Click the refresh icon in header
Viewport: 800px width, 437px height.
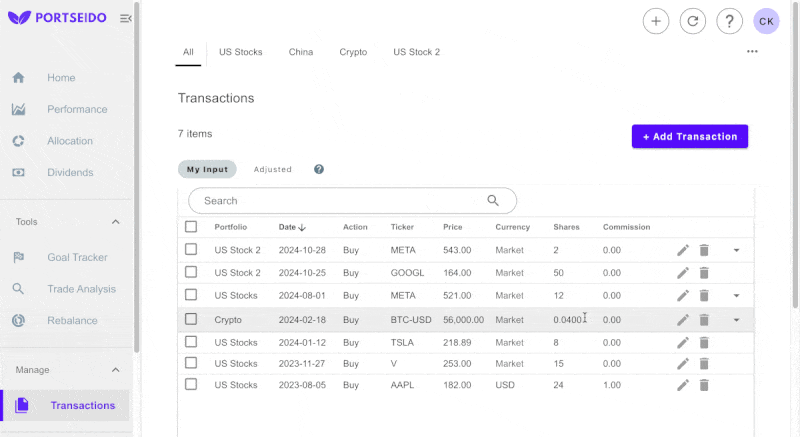(x=693, y=21)
